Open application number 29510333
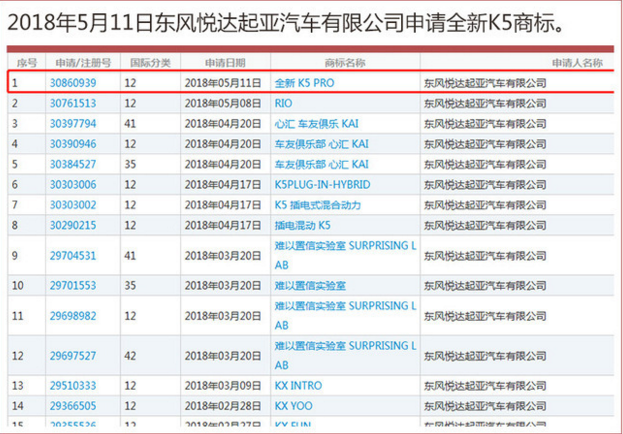The width and height of the screenshot is (623, 434). pos(73,386)
